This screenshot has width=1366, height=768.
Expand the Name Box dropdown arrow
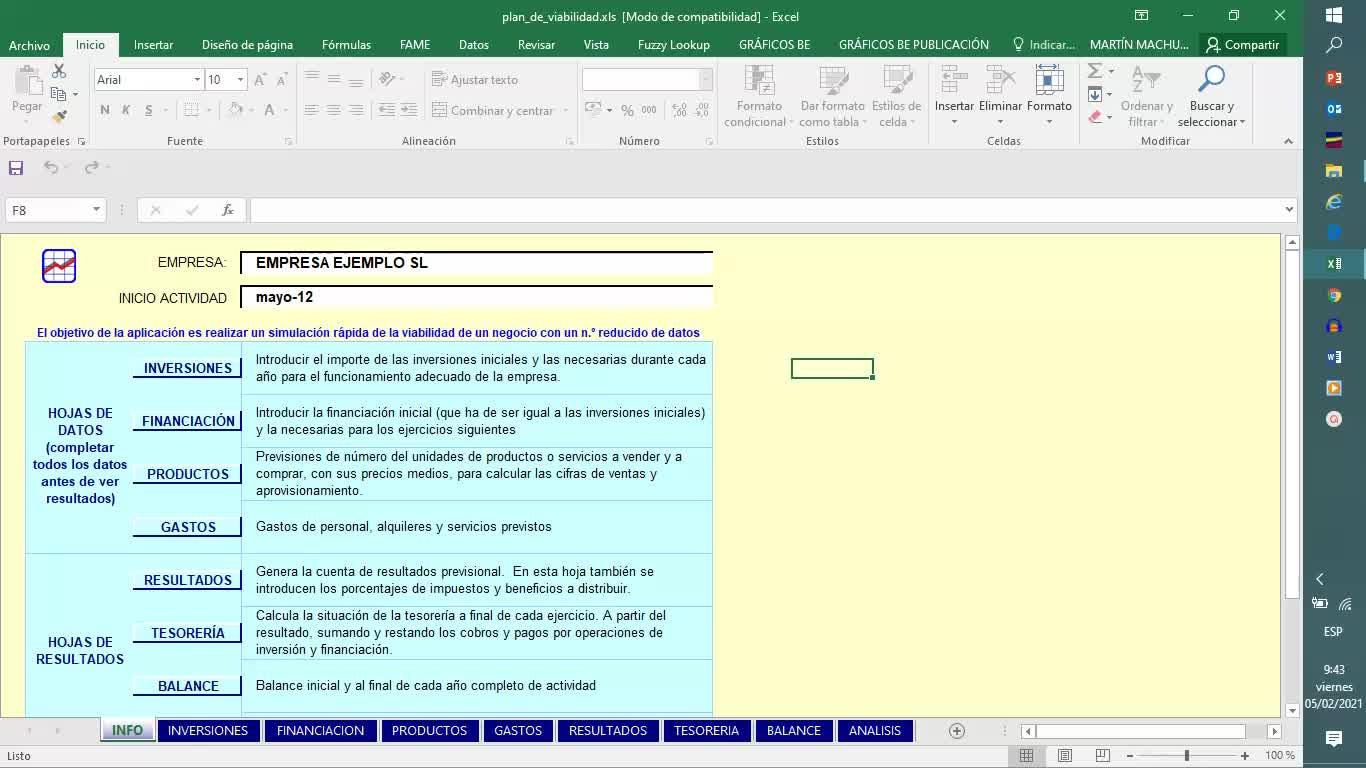point(96,210)
